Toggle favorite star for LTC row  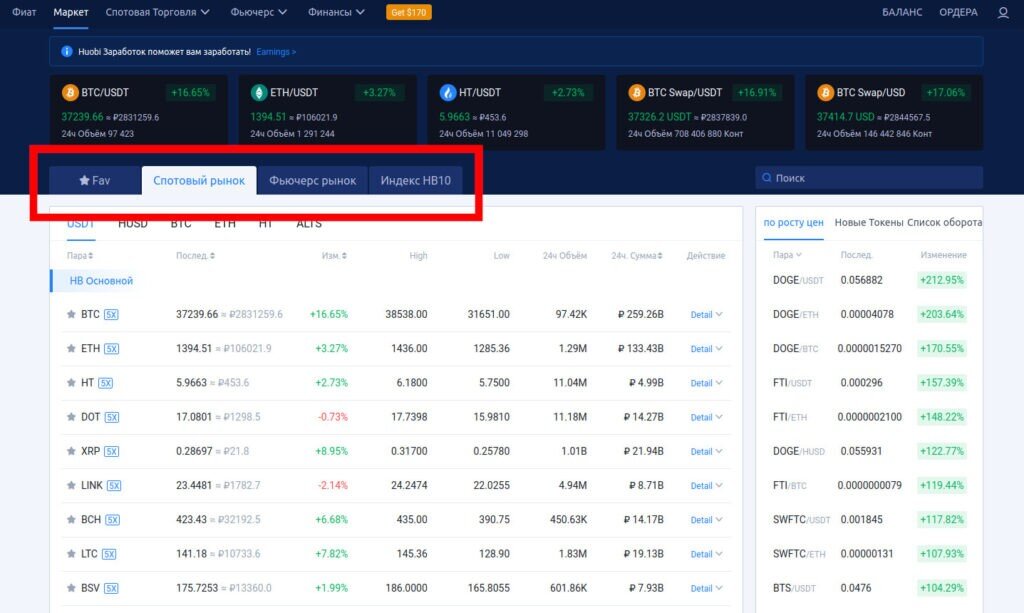(x=71, y=554)
